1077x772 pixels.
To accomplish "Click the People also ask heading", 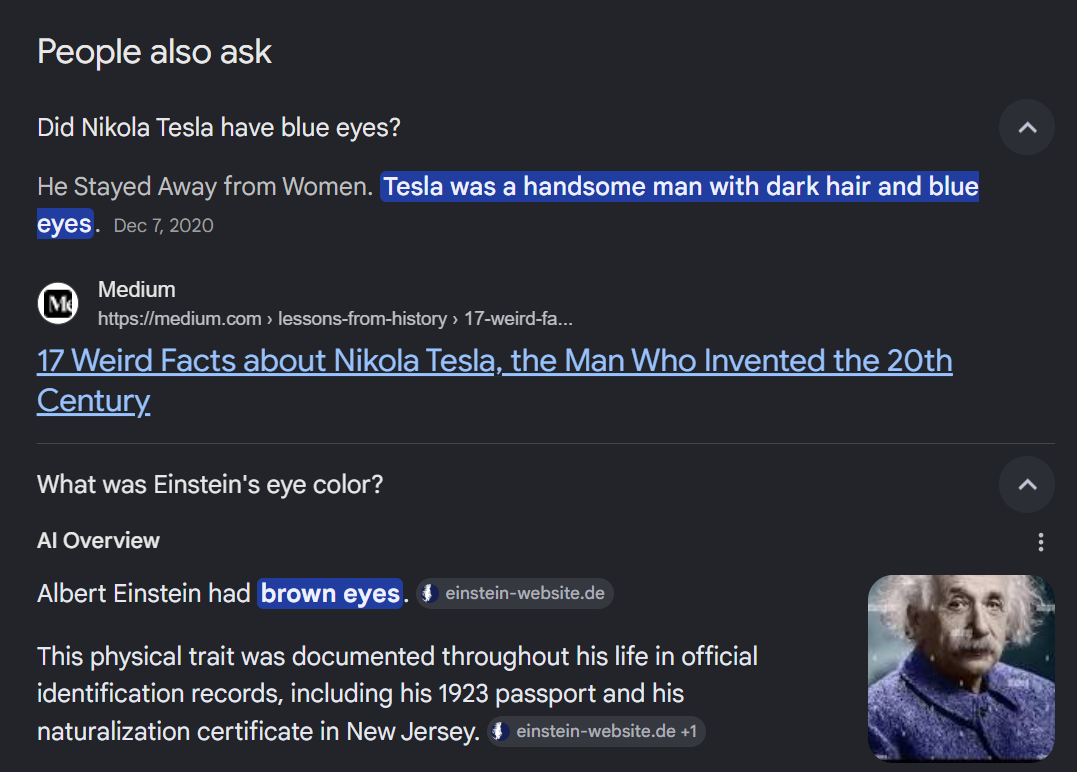I will (155, 52).
